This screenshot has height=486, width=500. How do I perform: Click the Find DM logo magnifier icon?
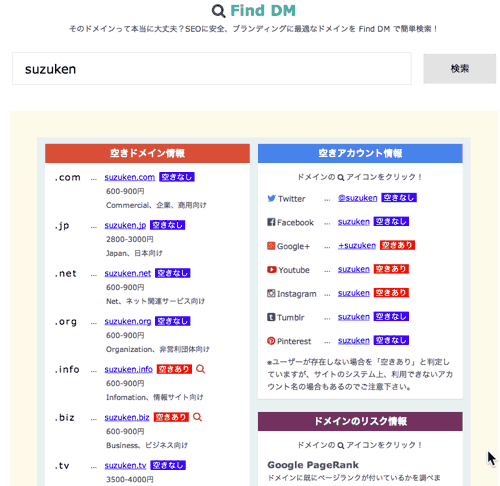click(219, 11)
